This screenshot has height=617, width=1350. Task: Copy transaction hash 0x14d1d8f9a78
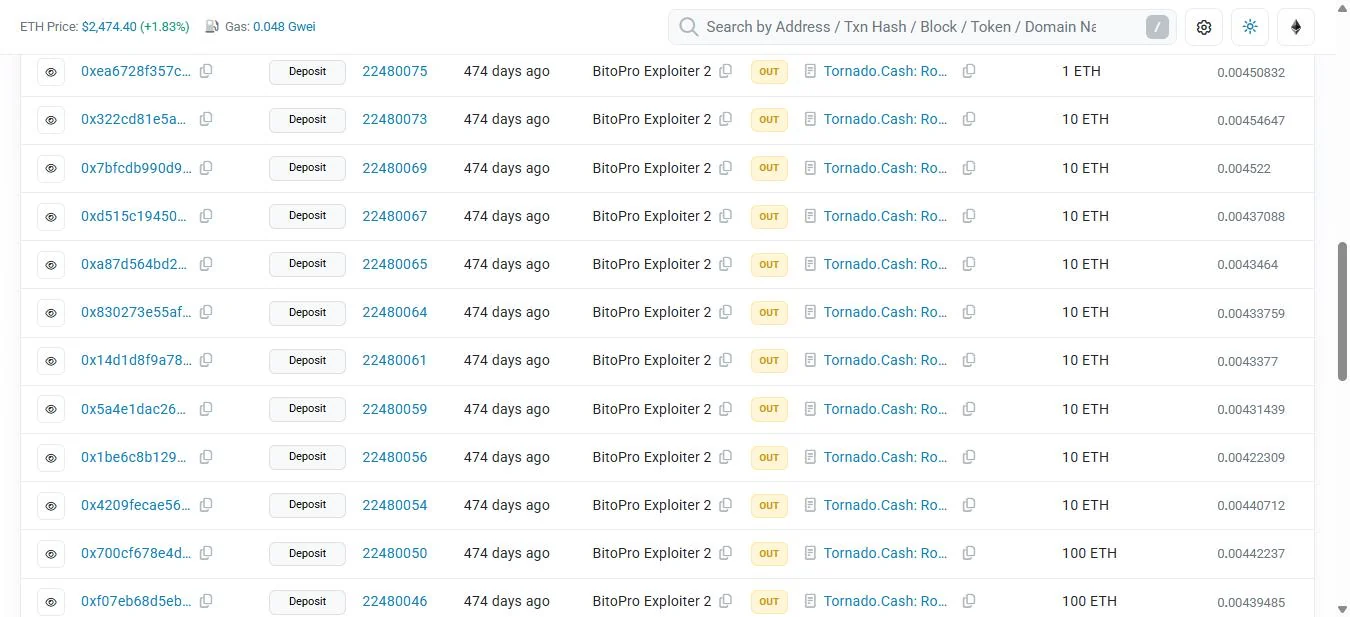(206, 360)
